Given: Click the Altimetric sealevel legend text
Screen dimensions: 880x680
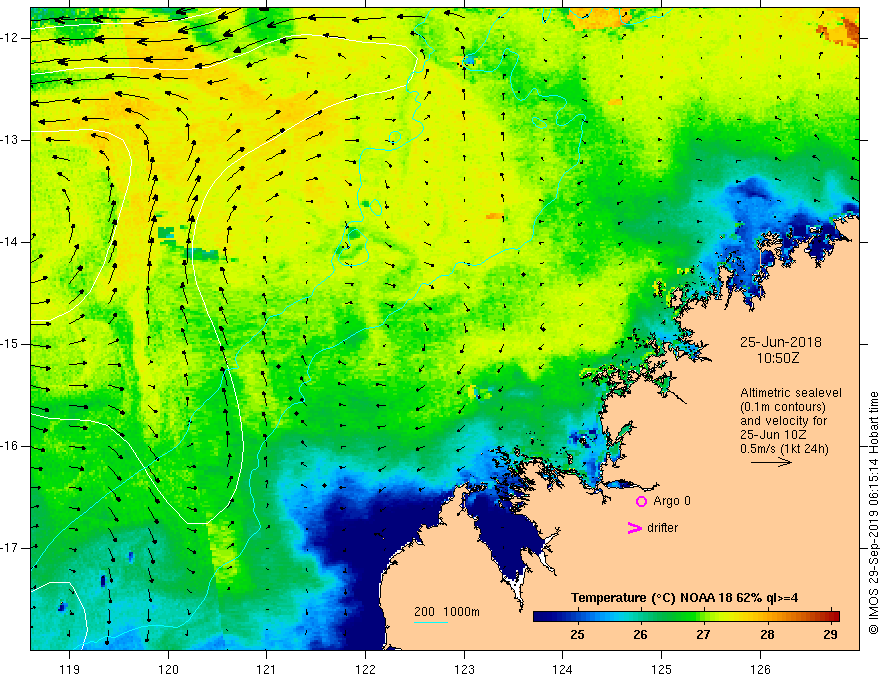Looking at the screenshot, I should [791, 393].
